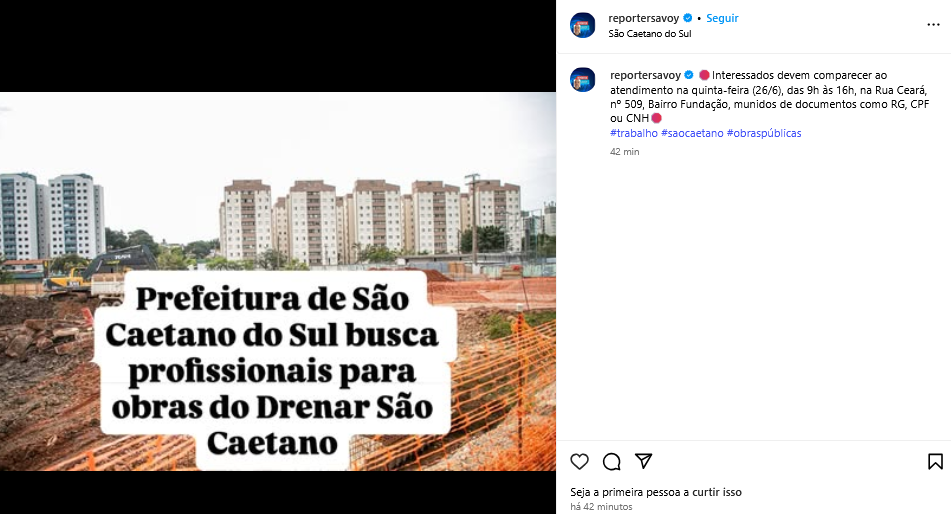
Task: Click the Seja a primeira pessoa a curtir text
Action: [656, 492]
